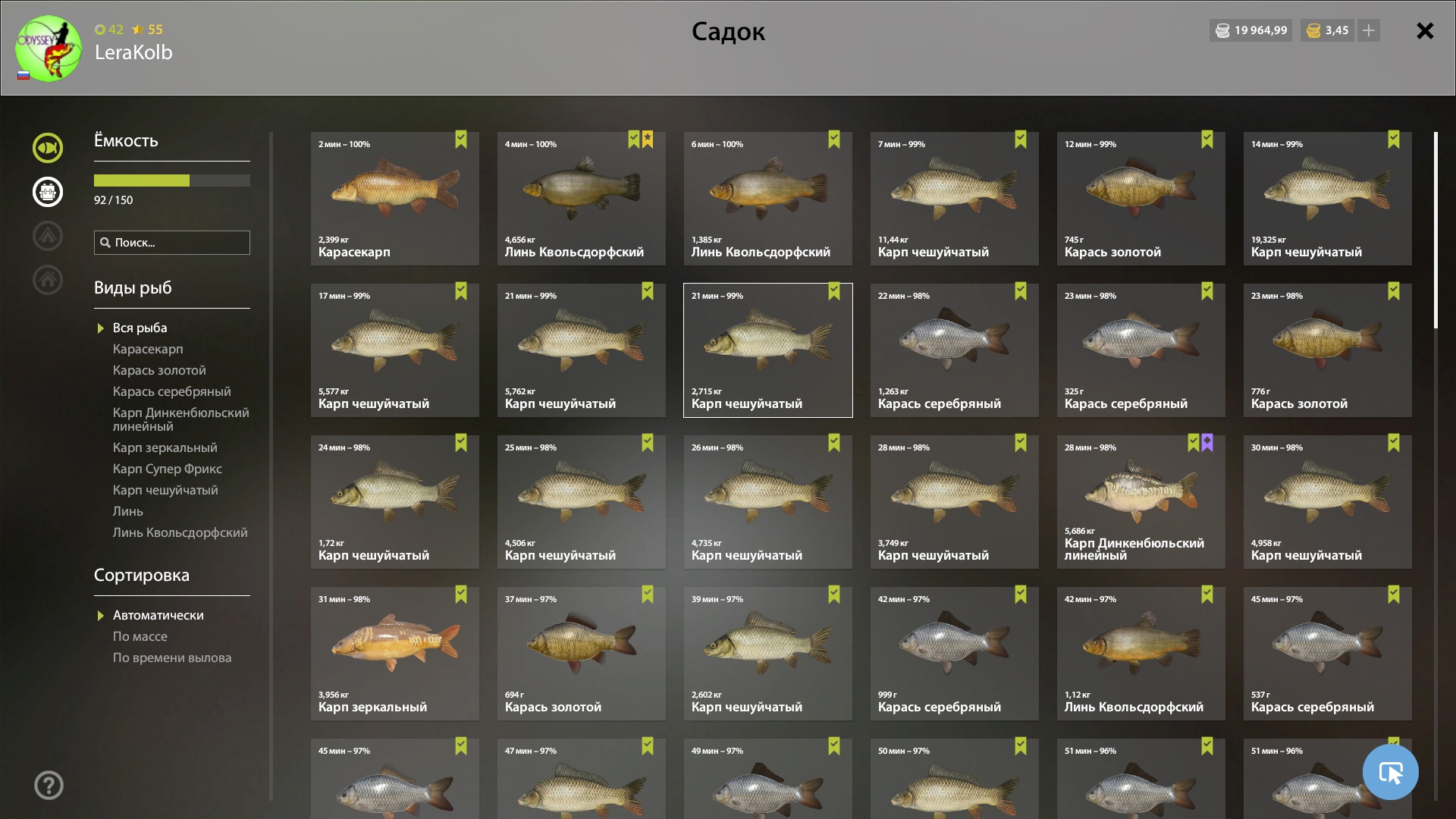Sort По времени вылова
This screenshot has height=819, width=1456.
click(172, 657)
